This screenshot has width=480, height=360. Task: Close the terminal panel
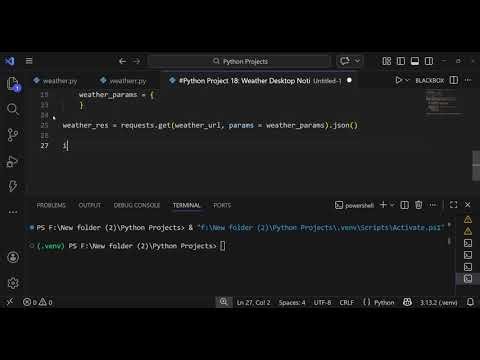pos(468,205)
